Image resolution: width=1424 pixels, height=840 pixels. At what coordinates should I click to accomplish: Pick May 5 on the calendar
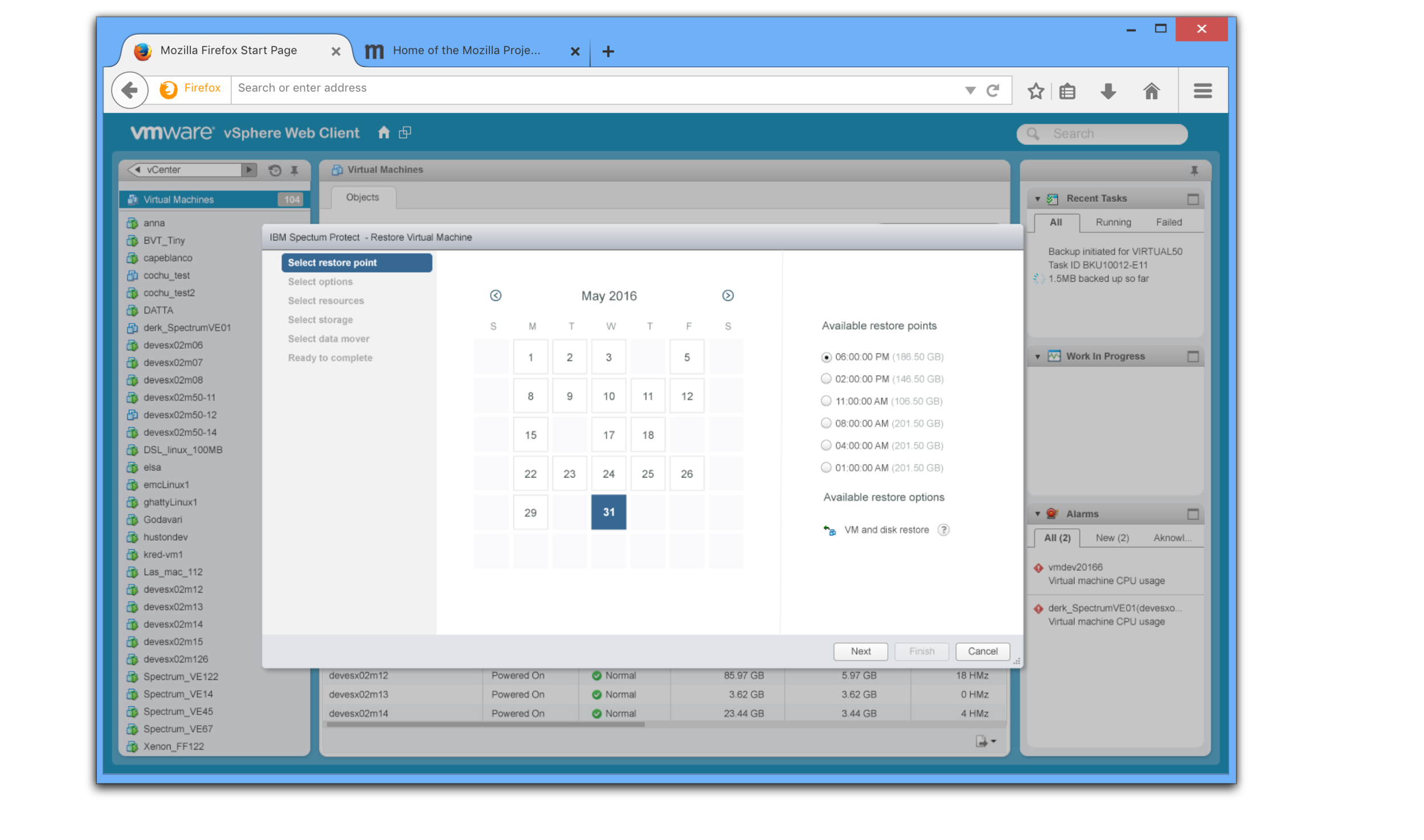coord(686,357)
